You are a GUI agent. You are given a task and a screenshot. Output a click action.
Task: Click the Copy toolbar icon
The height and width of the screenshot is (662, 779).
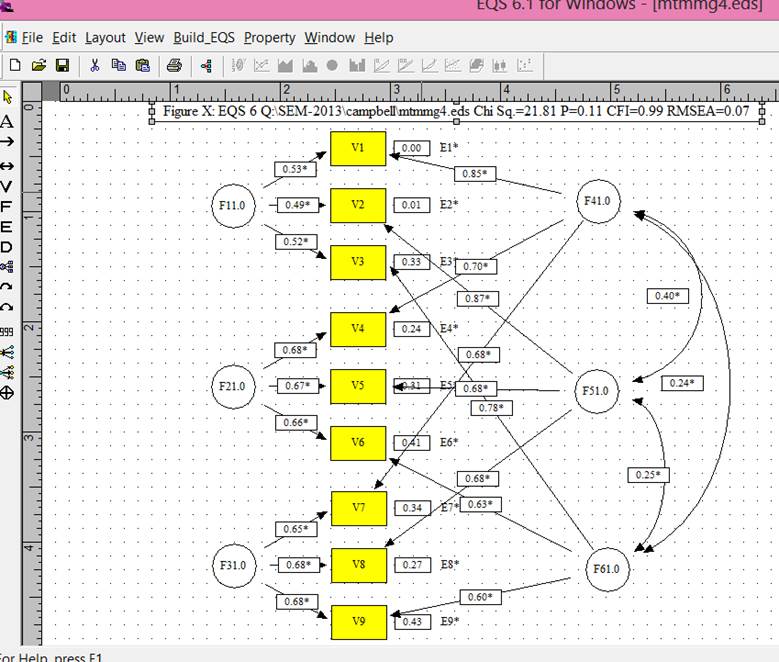pos(118,65)
